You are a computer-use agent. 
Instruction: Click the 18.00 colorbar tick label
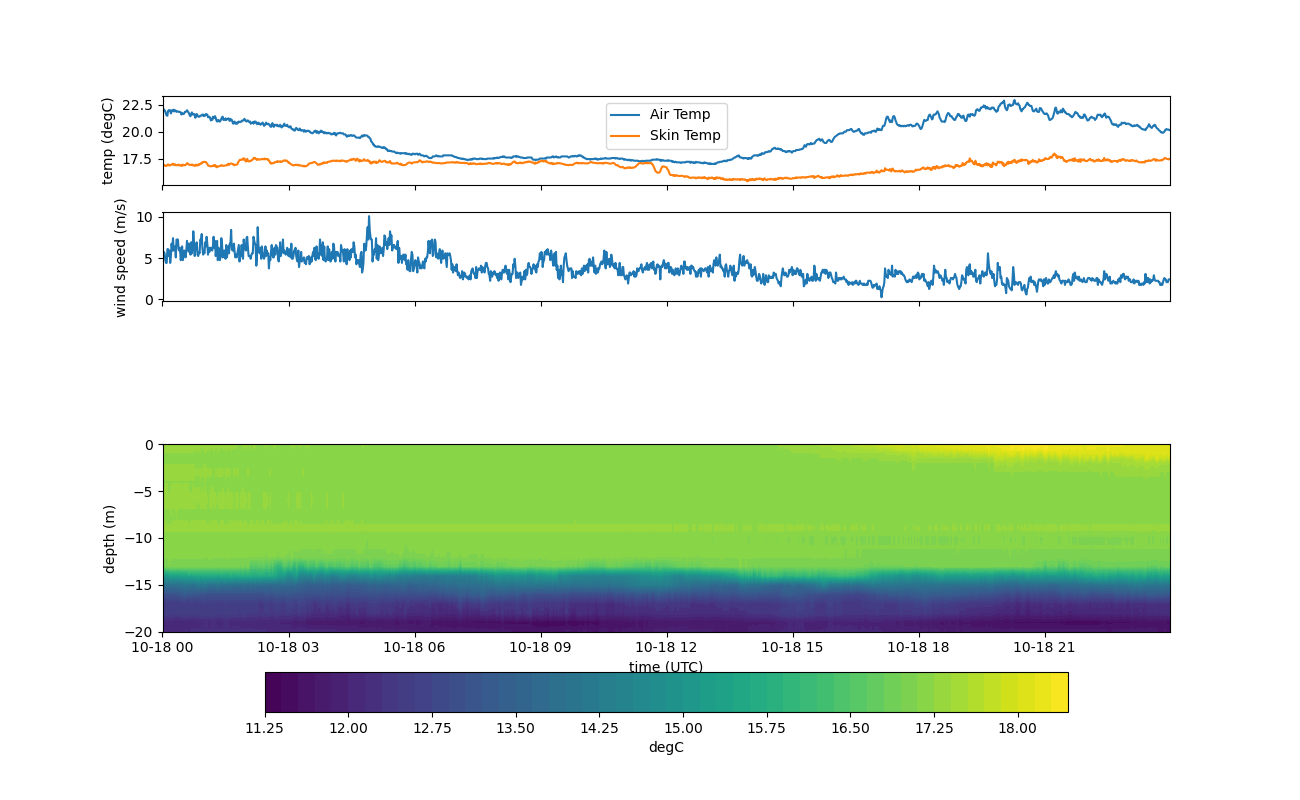[1018, 728]
